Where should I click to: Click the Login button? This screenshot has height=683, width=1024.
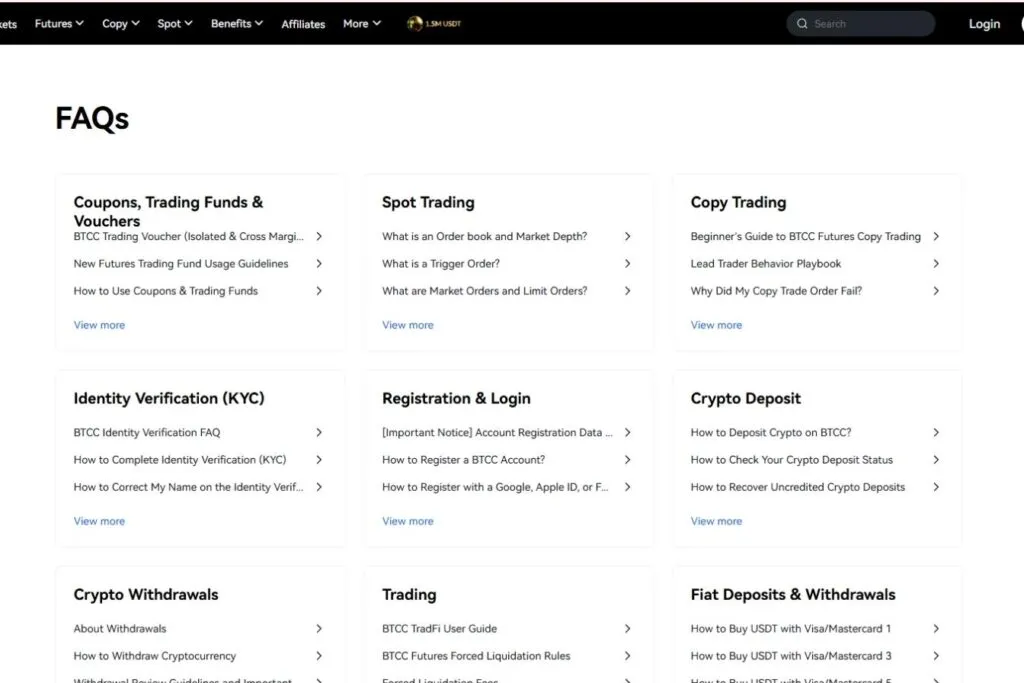pos(984,24)
